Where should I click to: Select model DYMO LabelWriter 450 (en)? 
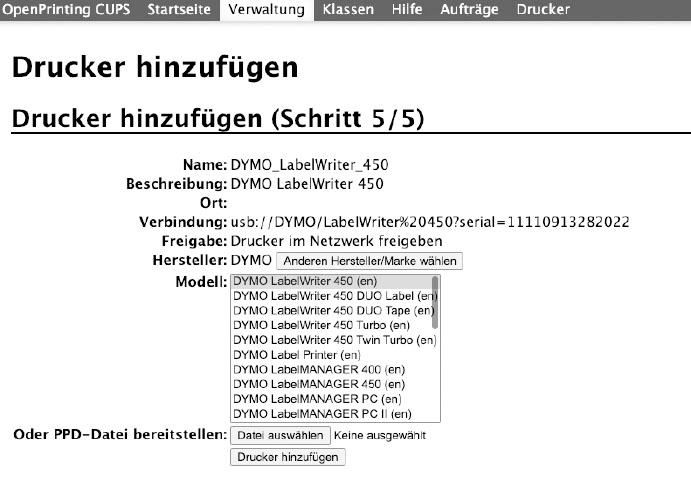click(331, 281)
